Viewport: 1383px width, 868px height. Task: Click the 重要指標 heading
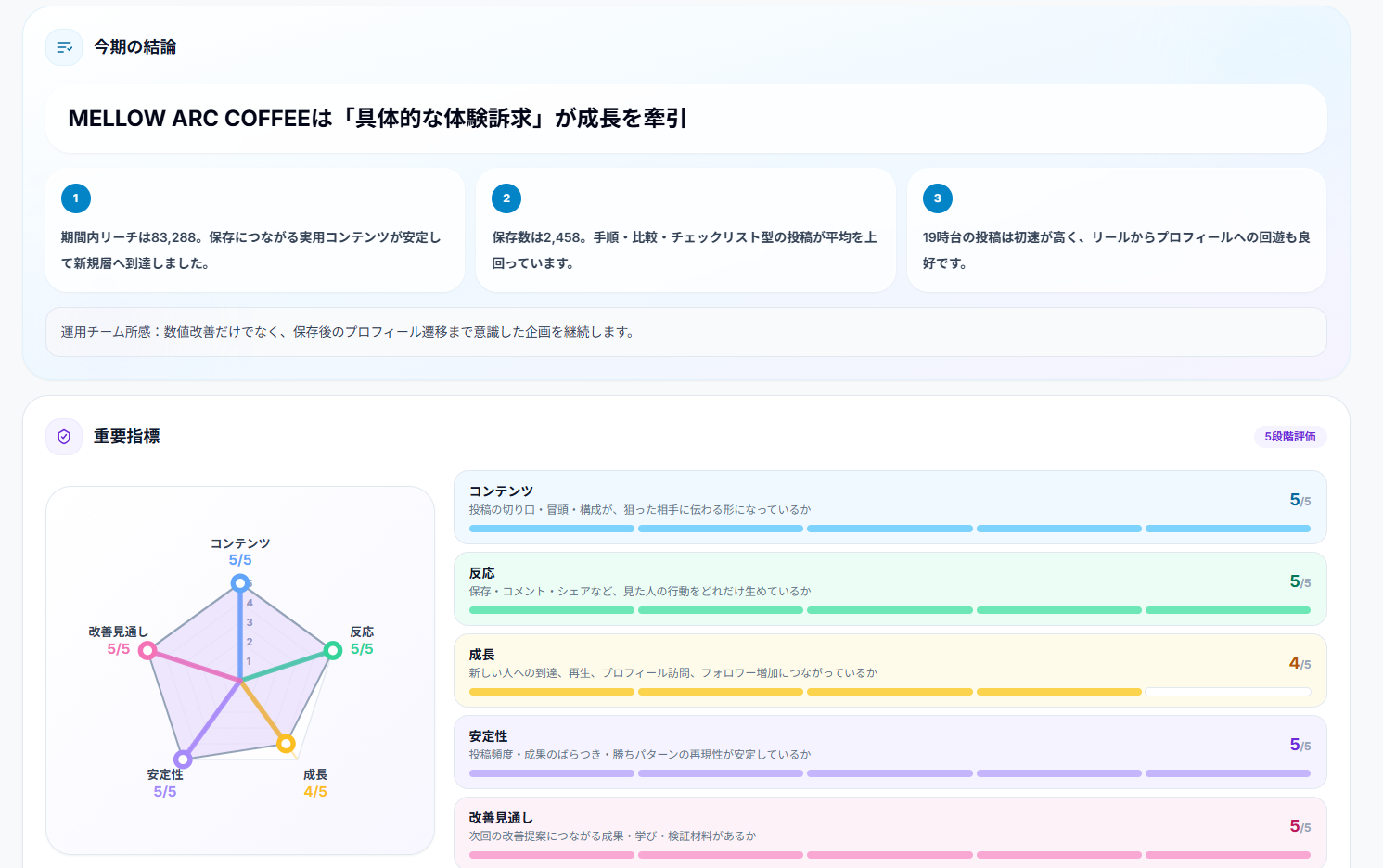point(126,437)
